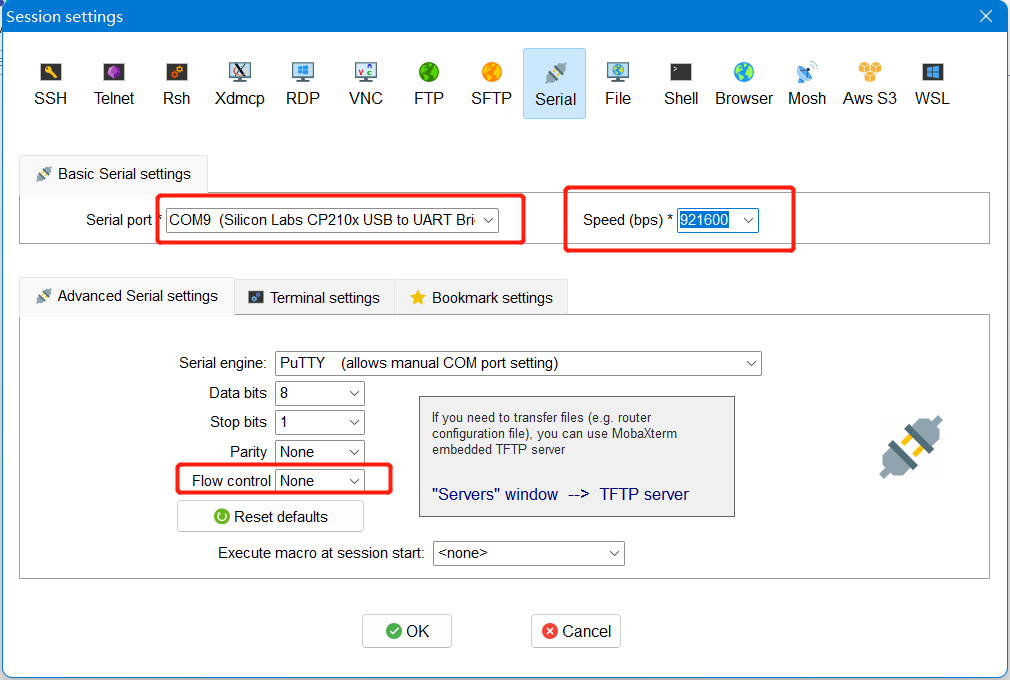This screenshot has height=680, width=1010.
Task: Select the FTP session type
Action: (429, 84)
